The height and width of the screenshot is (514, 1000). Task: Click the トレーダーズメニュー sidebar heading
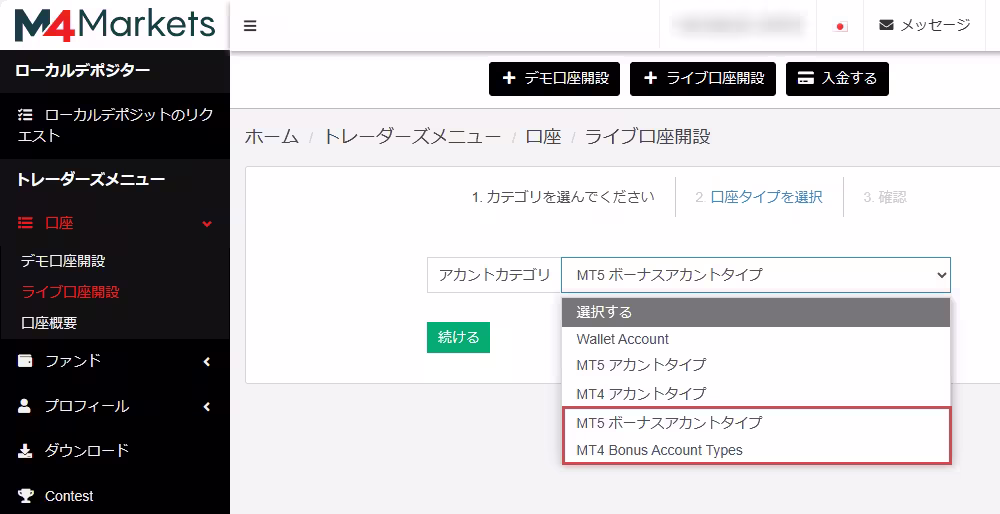pyautogui.click(x=91, y=179)
